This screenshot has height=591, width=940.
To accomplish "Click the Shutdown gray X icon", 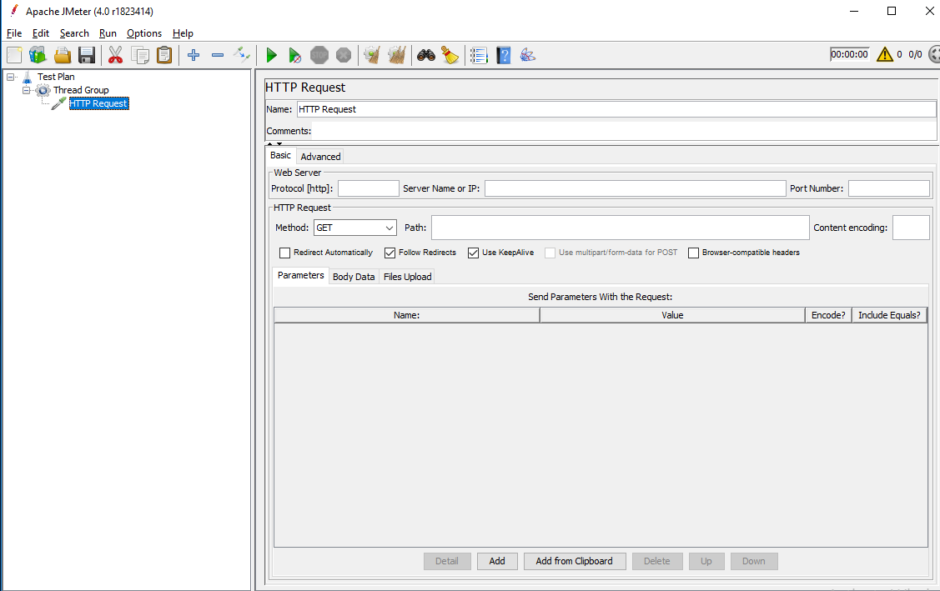I will (x=344, y=55).
